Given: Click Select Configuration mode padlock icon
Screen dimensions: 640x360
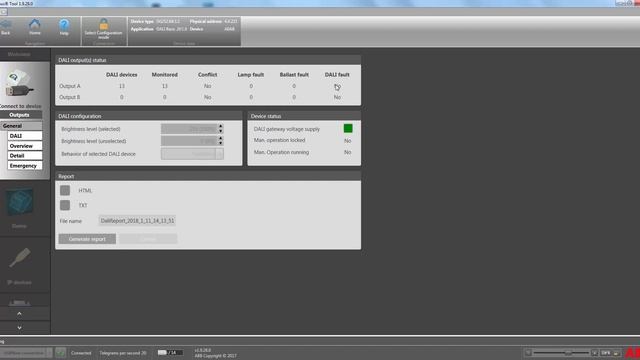Looking at the screenshot, I should 104,24.
